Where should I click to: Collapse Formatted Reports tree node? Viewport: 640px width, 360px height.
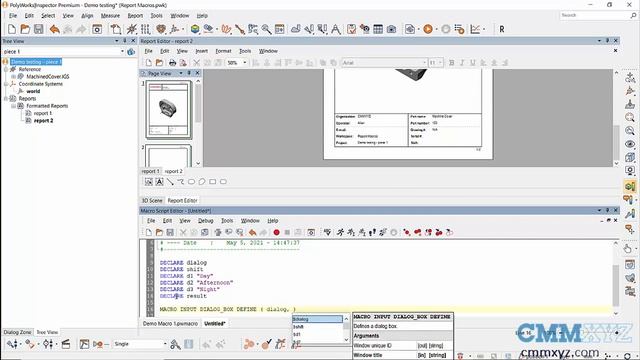(x=13, y=106)
